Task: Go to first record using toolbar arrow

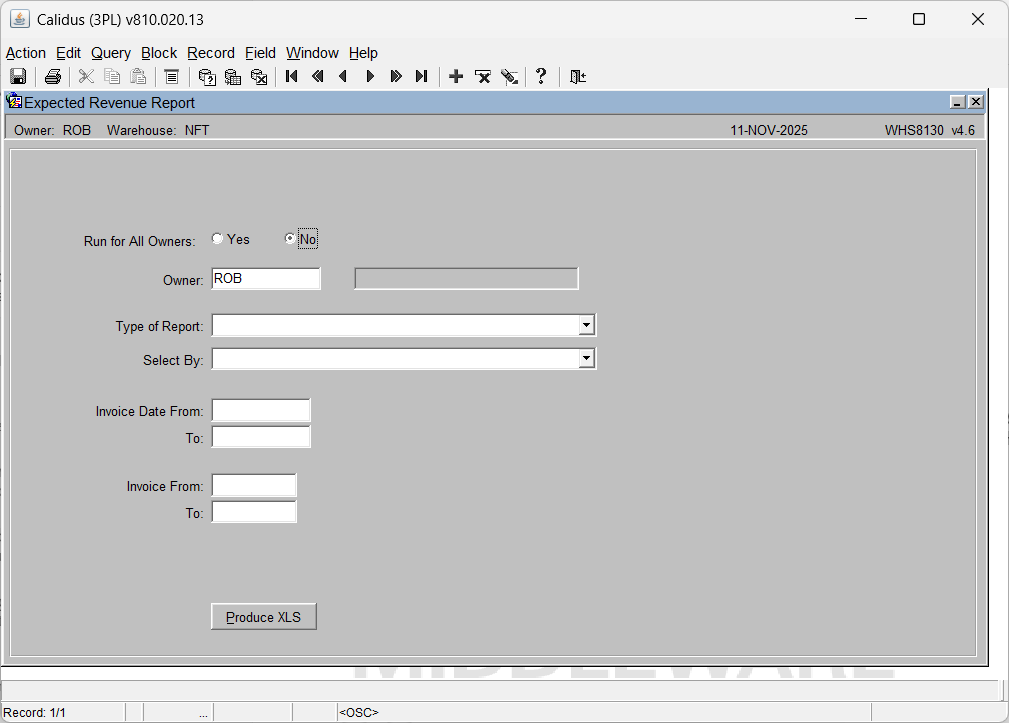Action: coord(292,77)
